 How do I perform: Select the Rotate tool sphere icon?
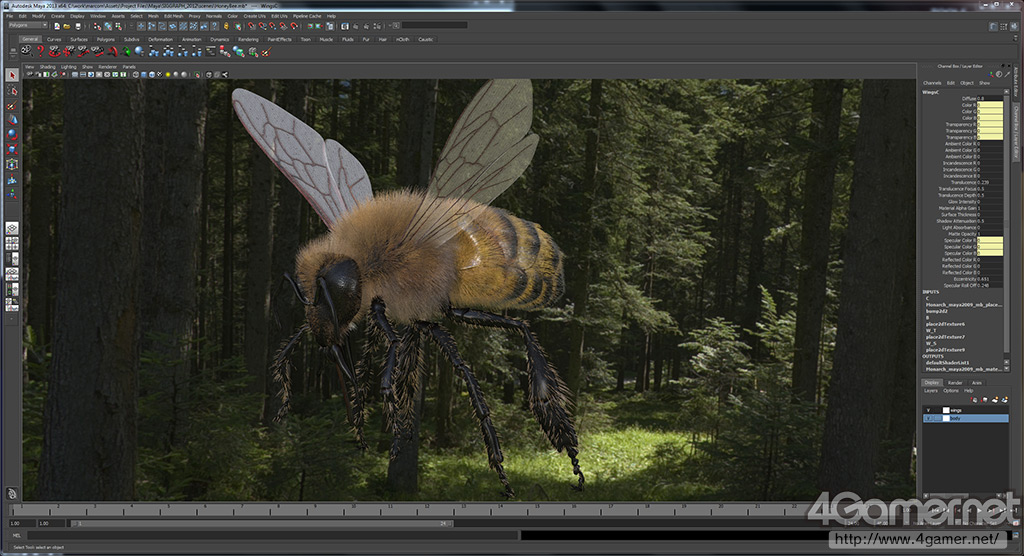tap(12, 133)
